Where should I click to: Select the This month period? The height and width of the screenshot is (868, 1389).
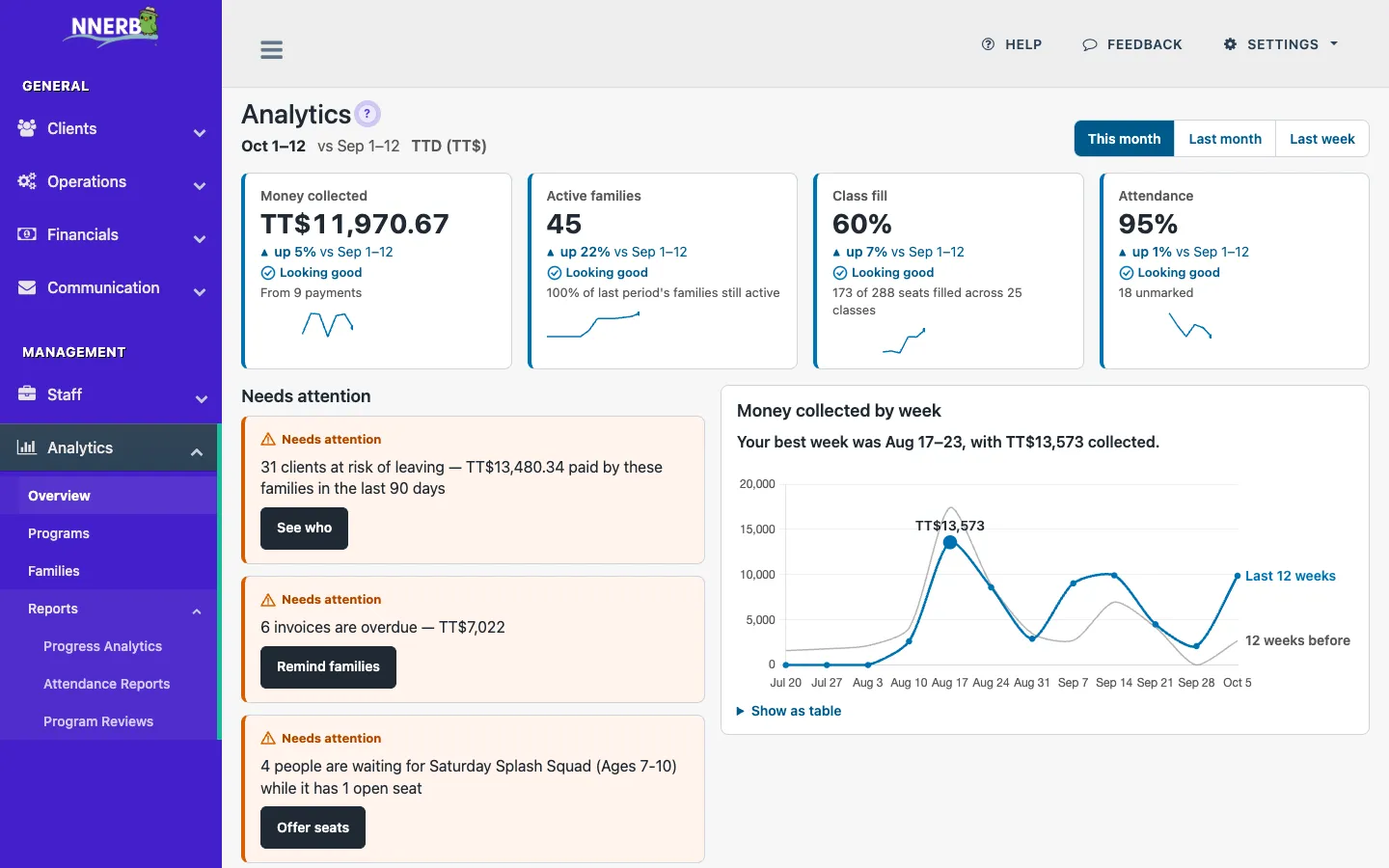(1125, 139)
